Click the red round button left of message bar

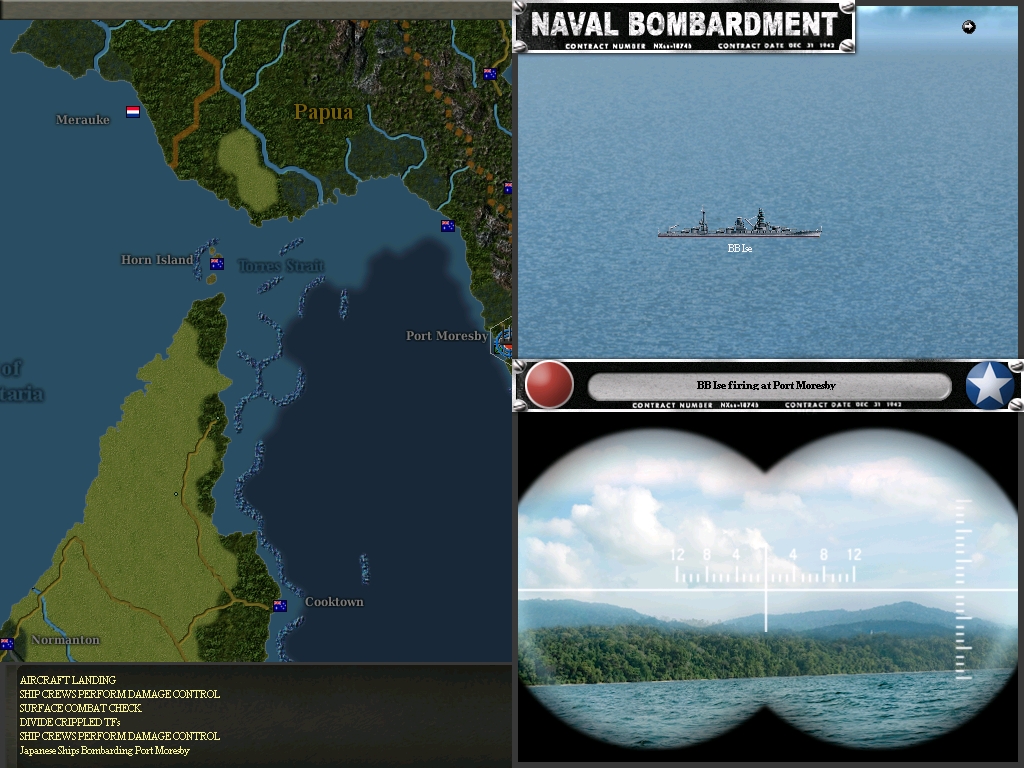549,385
